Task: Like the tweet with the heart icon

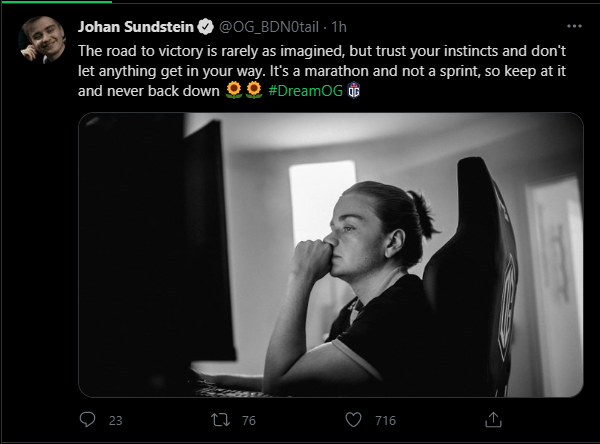Action: 352,420
